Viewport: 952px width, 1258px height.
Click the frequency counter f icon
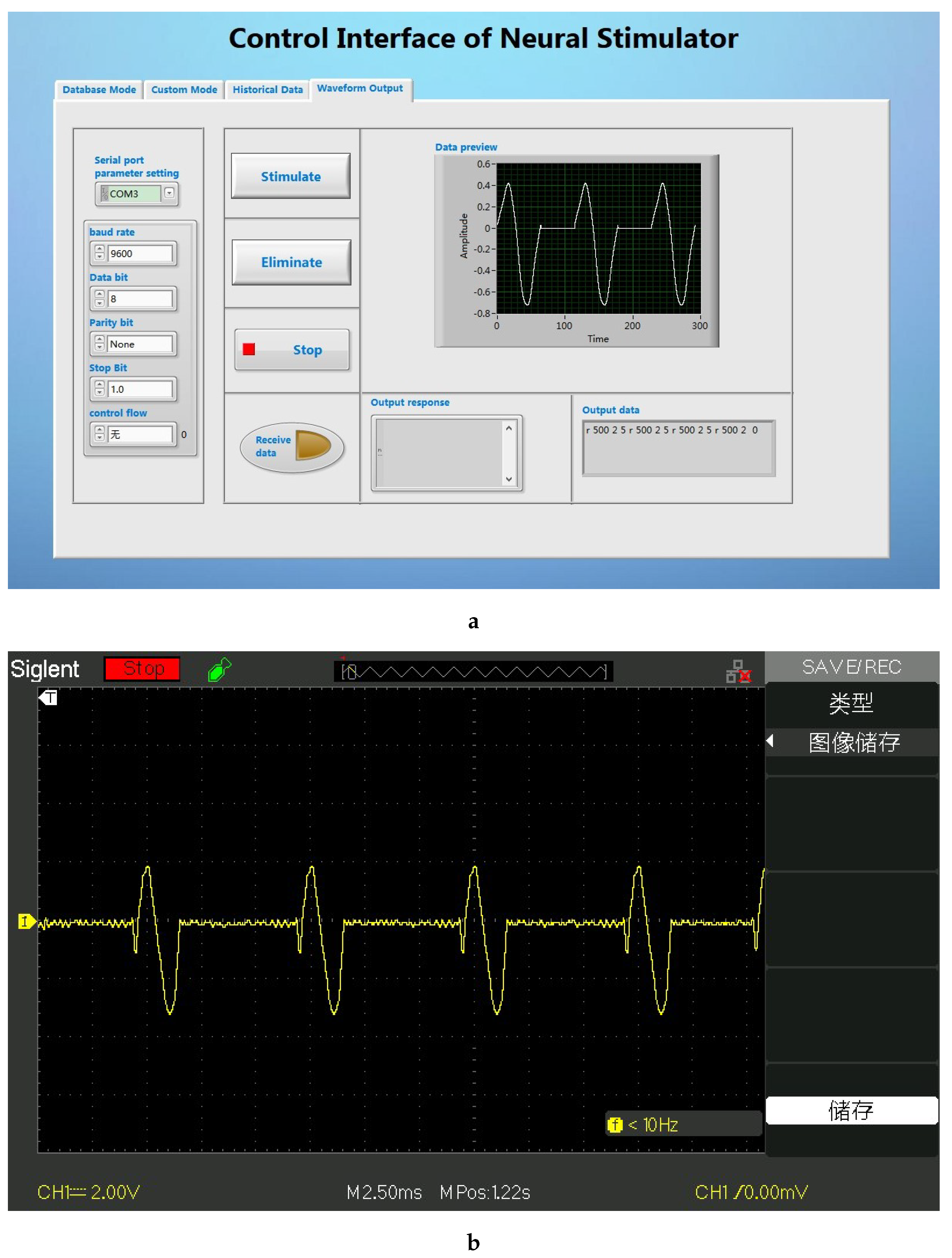tap(615, 1124)
